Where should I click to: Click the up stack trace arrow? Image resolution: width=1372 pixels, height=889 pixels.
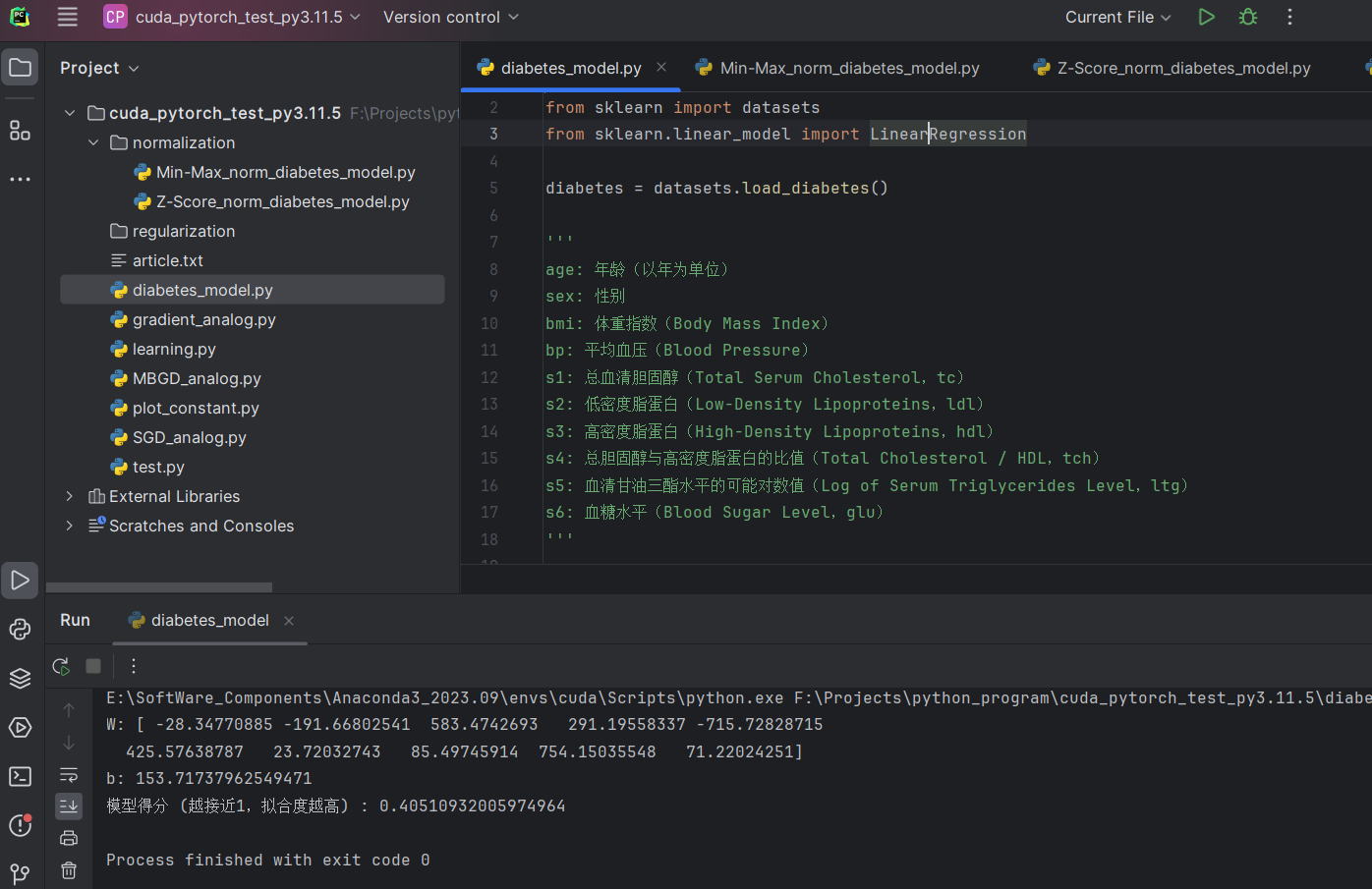point(69,710)
